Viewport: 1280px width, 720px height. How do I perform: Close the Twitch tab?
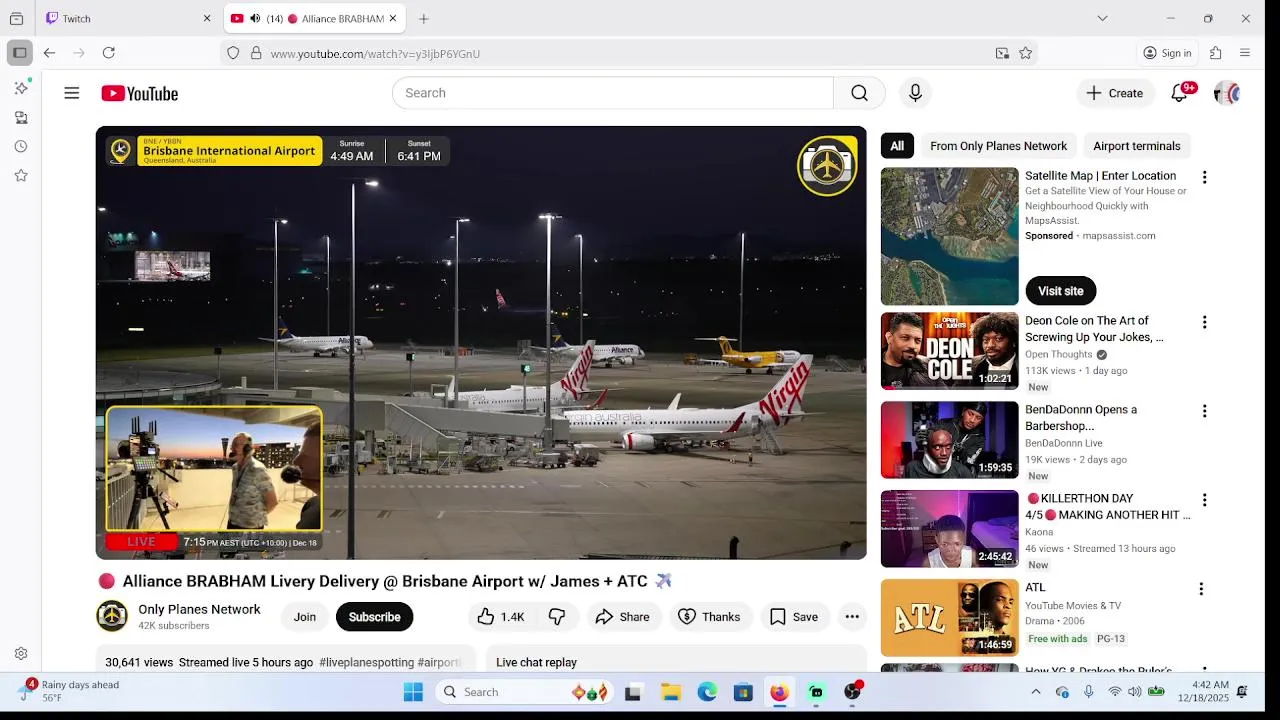coord(207,18)
